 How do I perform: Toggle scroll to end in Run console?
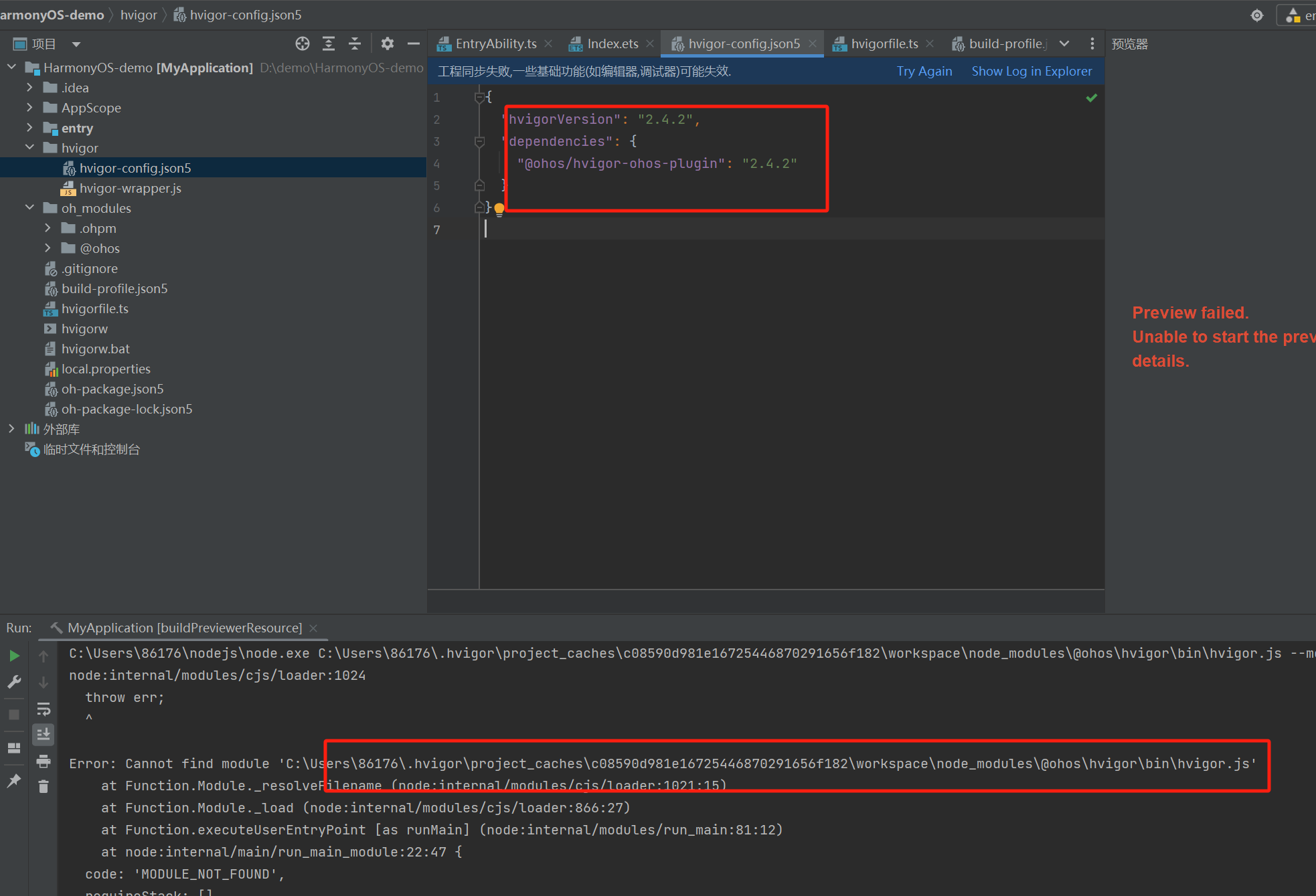[44, 735]
